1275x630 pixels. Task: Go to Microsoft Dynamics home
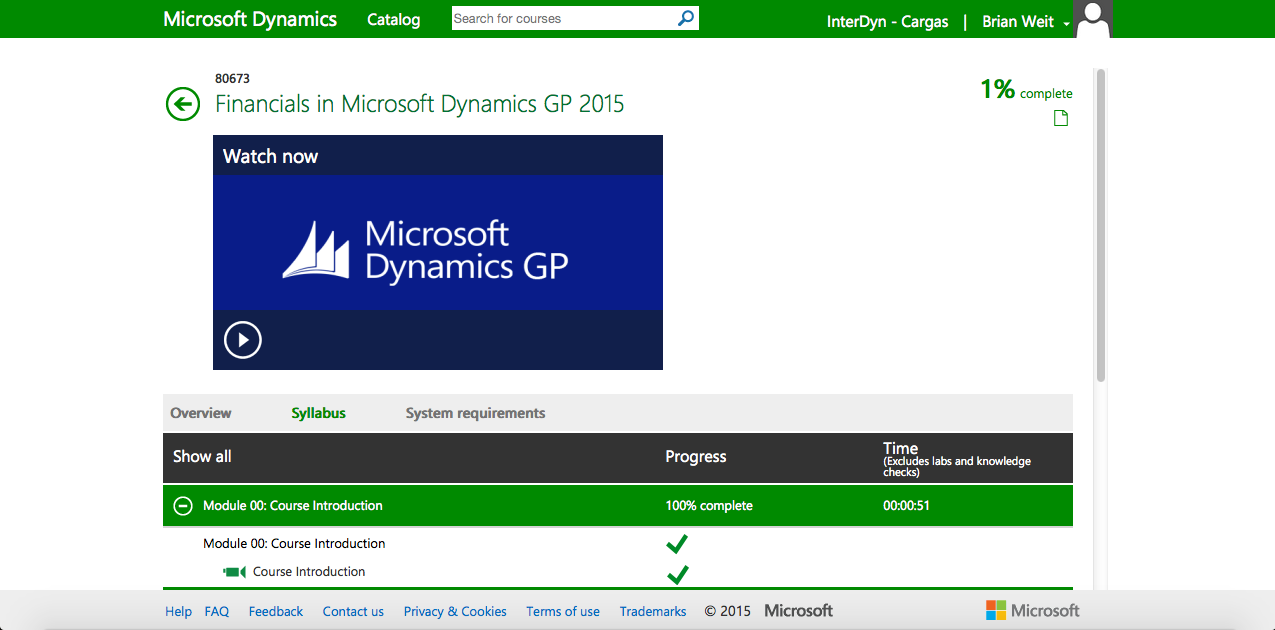(x=250, y=20)
